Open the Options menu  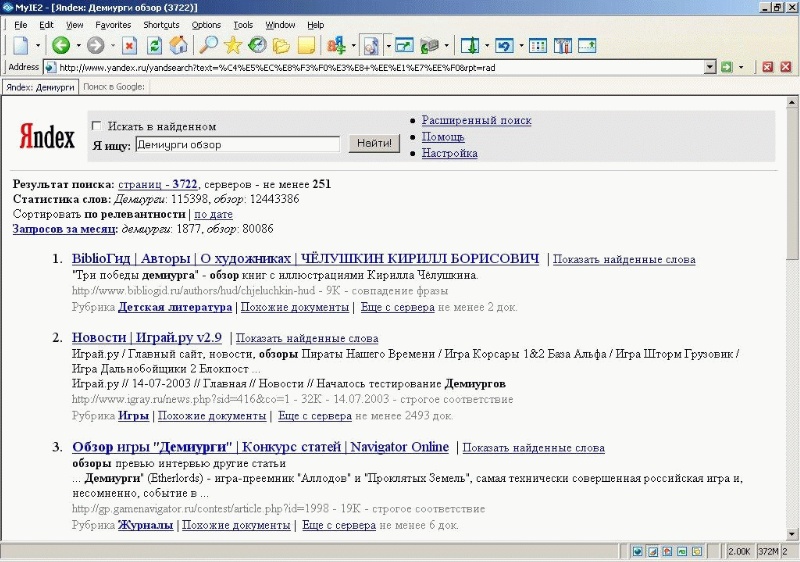206,24
